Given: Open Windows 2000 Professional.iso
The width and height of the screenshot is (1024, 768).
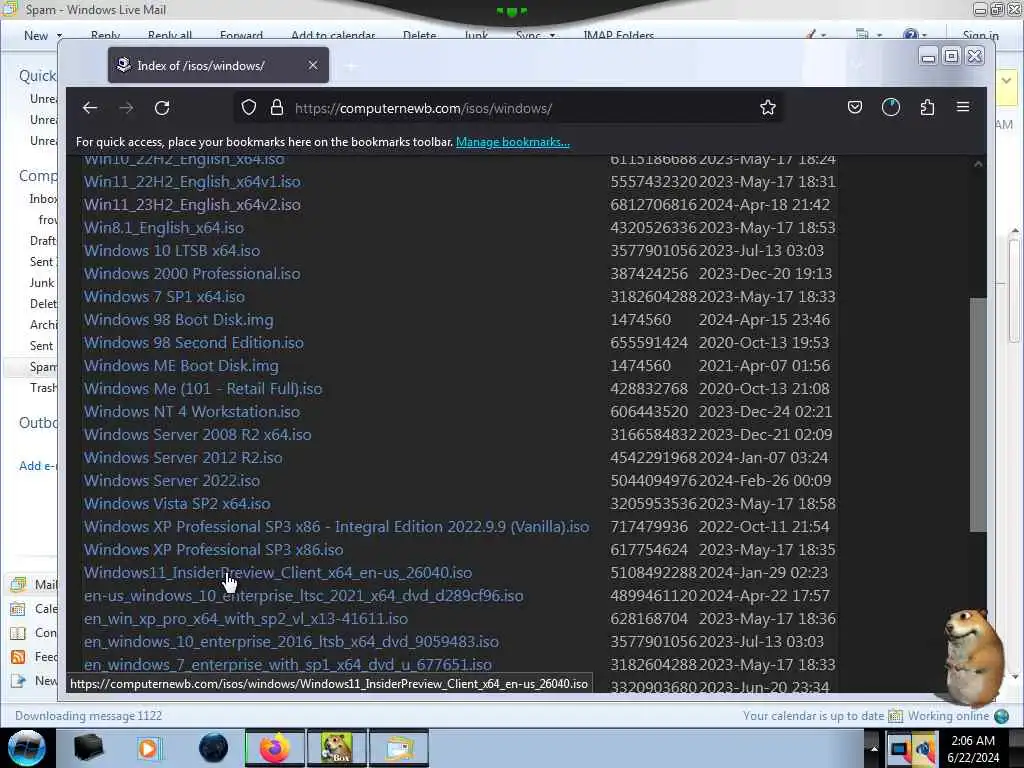Looking at the screenshot, I should 192,274.
